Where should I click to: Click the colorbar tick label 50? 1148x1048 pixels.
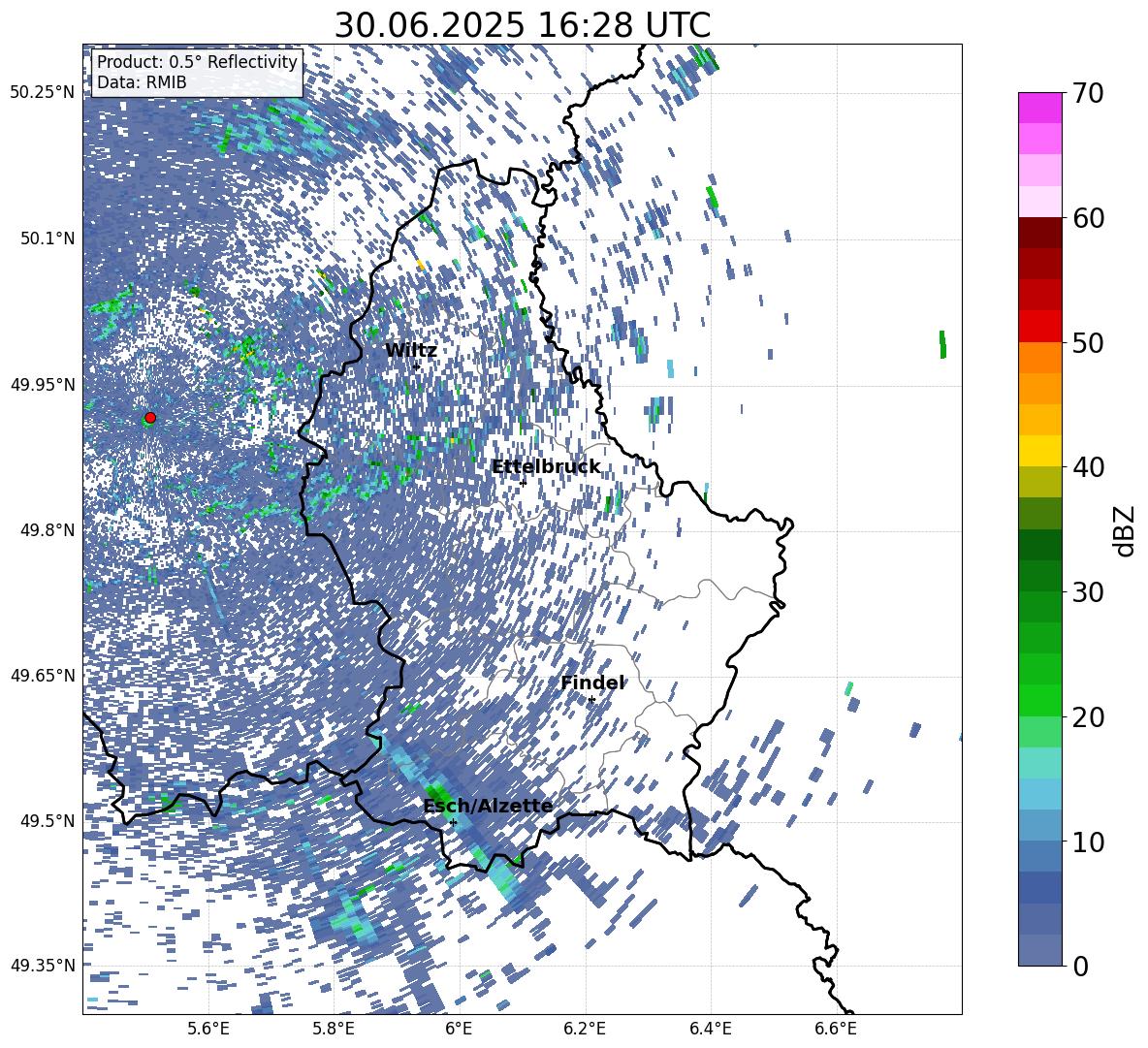pyautogui.click(x=1089, y=343)
